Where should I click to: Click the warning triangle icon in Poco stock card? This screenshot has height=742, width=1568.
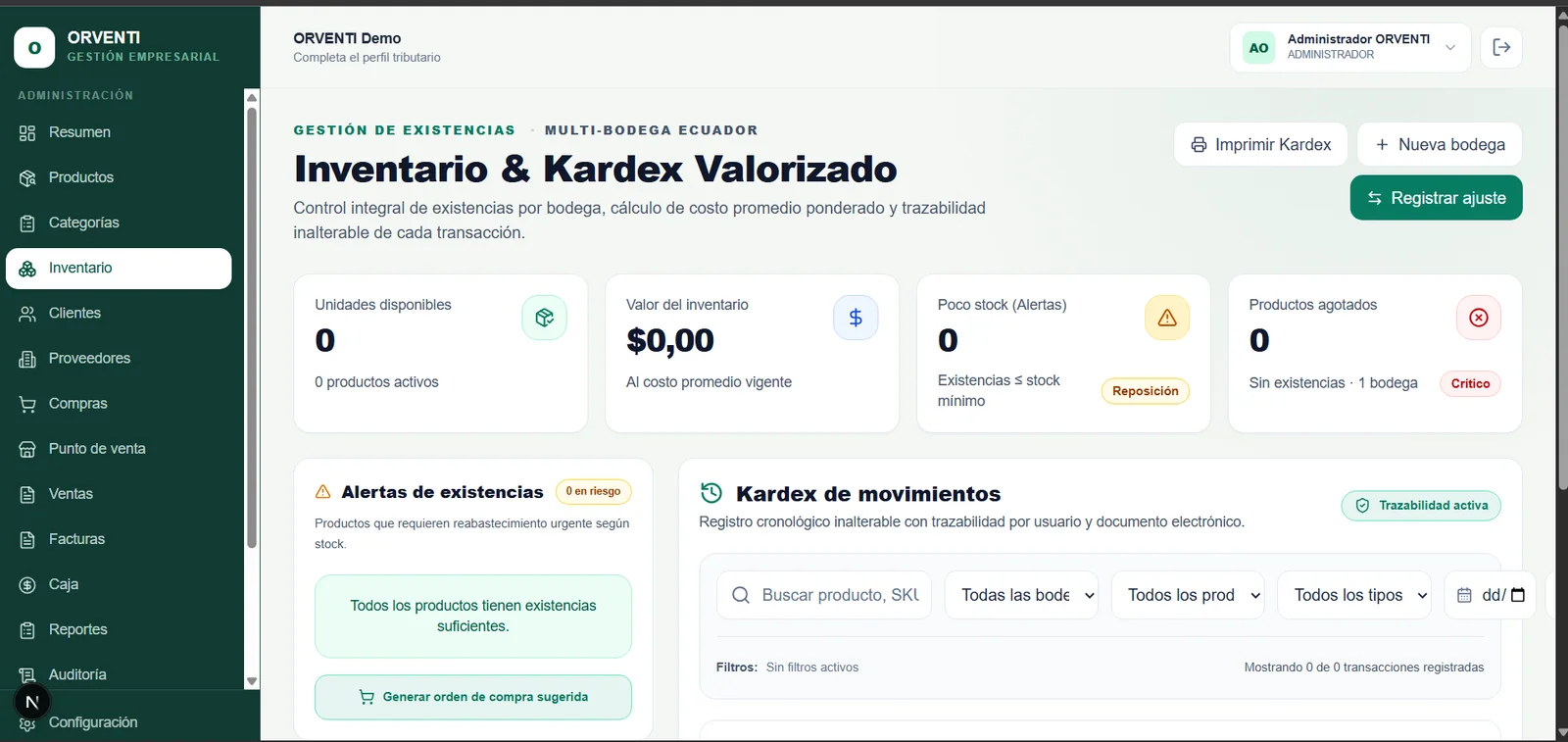click(1167, 318)
